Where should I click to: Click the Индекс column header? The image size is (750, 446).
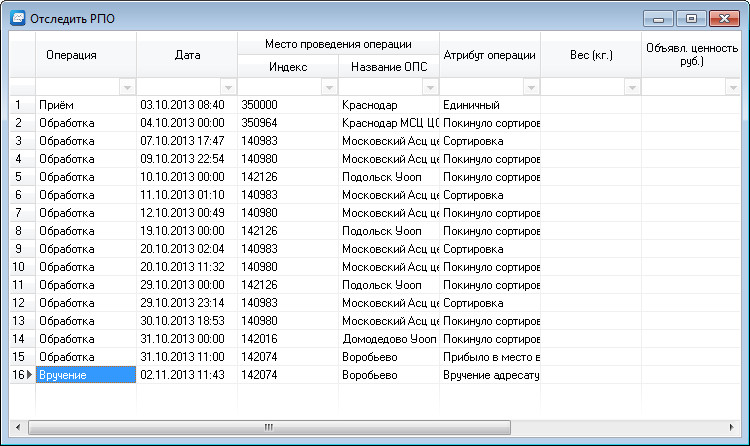pos(288,66)
